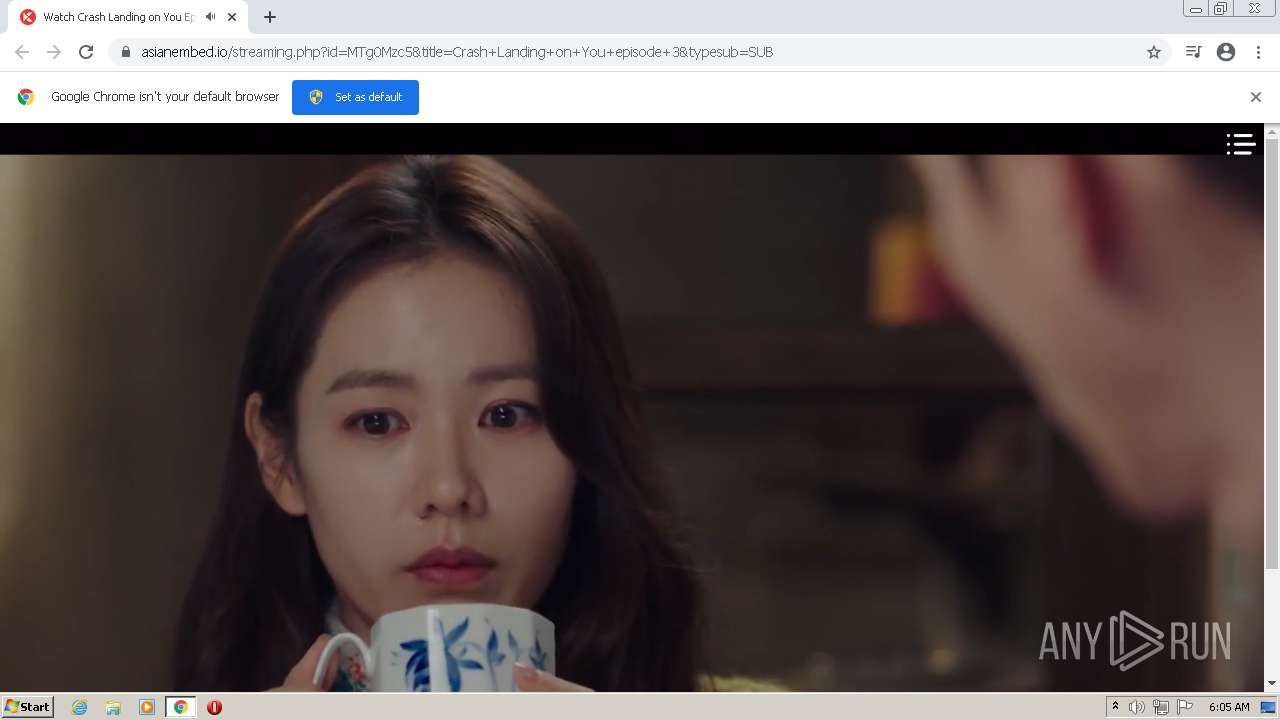Open the media control button in toolbar

click(x=1193, y=52)
